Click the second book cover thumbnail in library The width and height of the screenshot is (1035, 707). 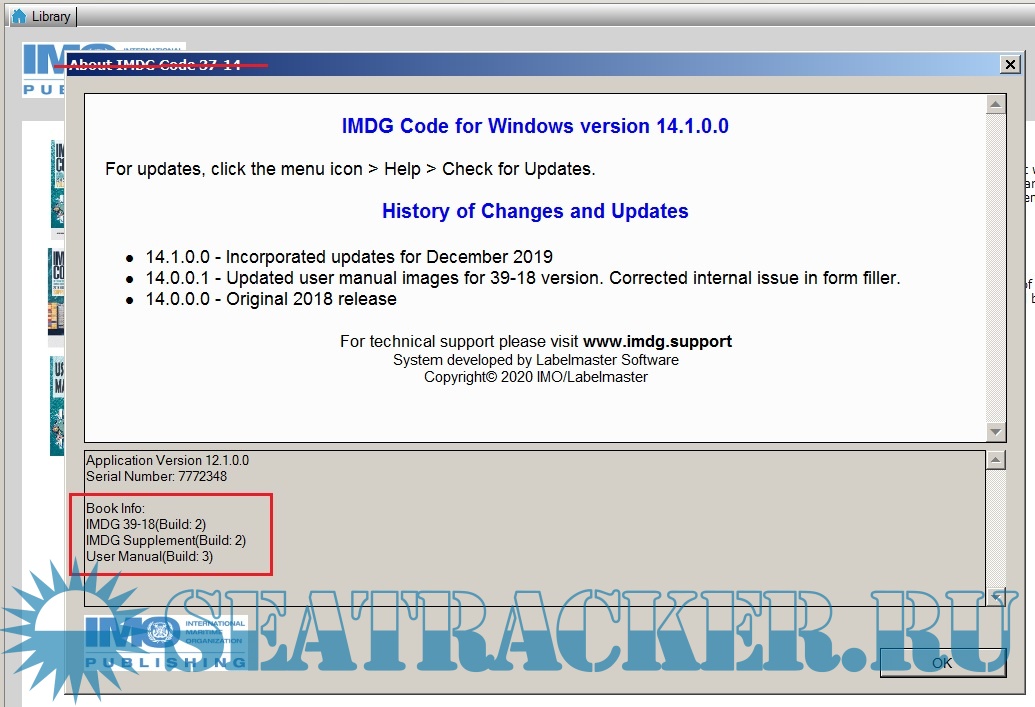(56, 291)
